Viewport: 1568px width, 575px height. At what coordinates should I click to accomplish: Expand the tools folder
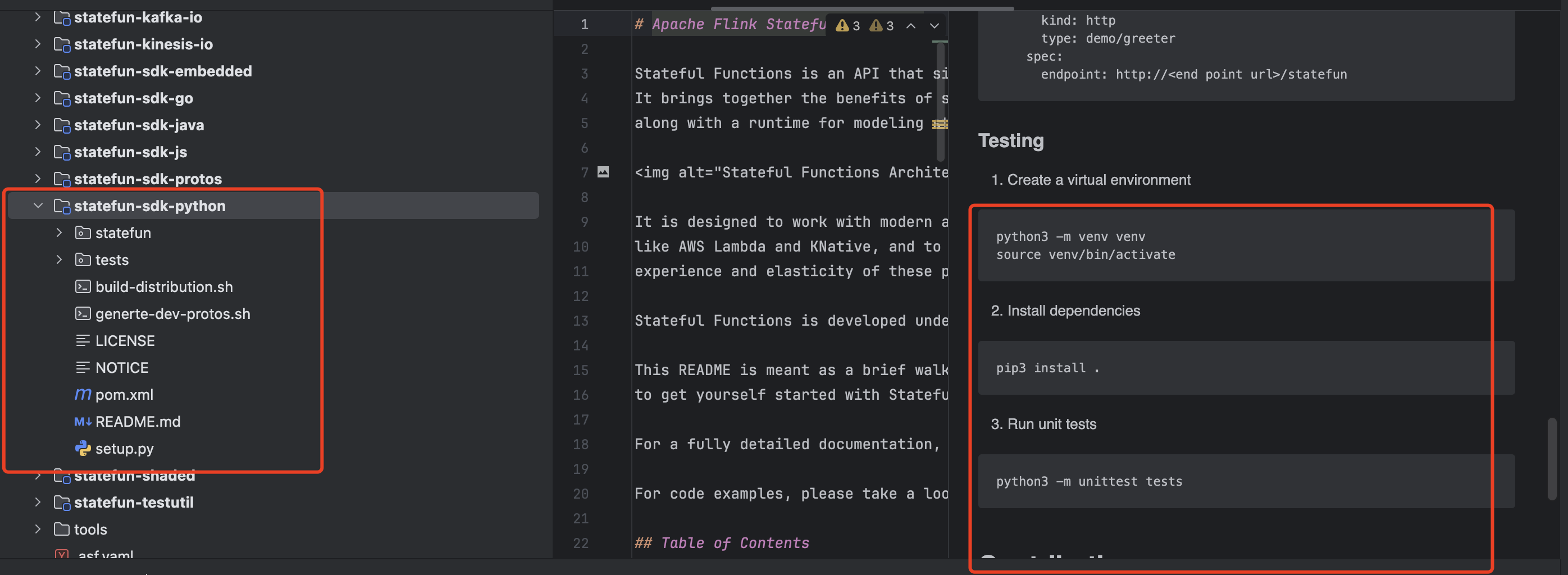38,529
